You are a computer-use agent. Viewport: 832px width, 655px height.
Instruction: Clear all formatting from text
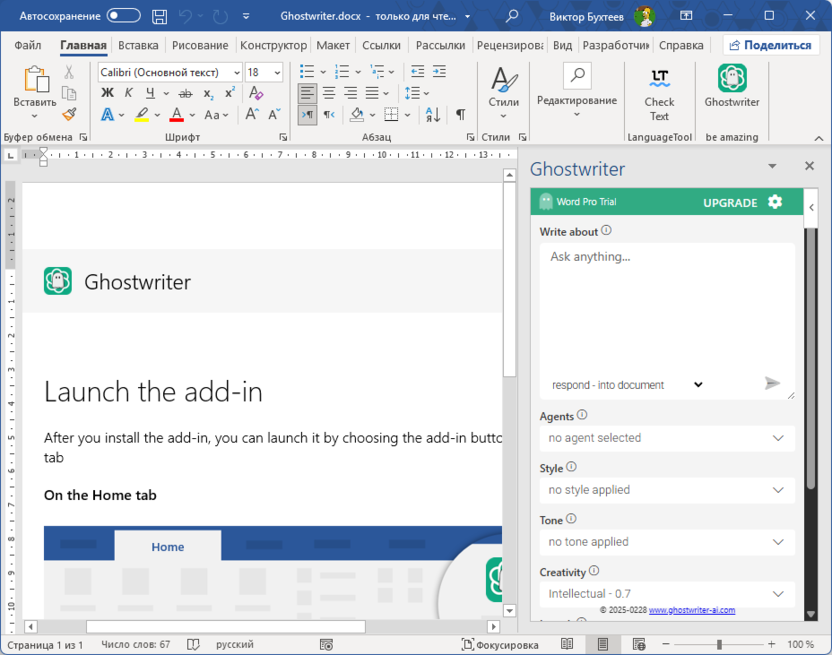(x=255, y=93)
